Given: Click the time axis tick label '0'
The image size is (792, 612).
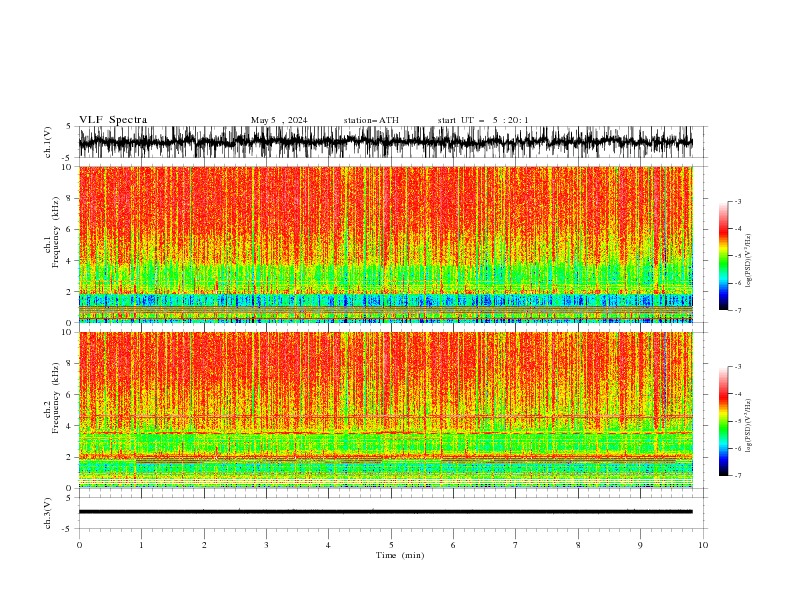Looking at the screenshot, I should [x=79, y=545].
